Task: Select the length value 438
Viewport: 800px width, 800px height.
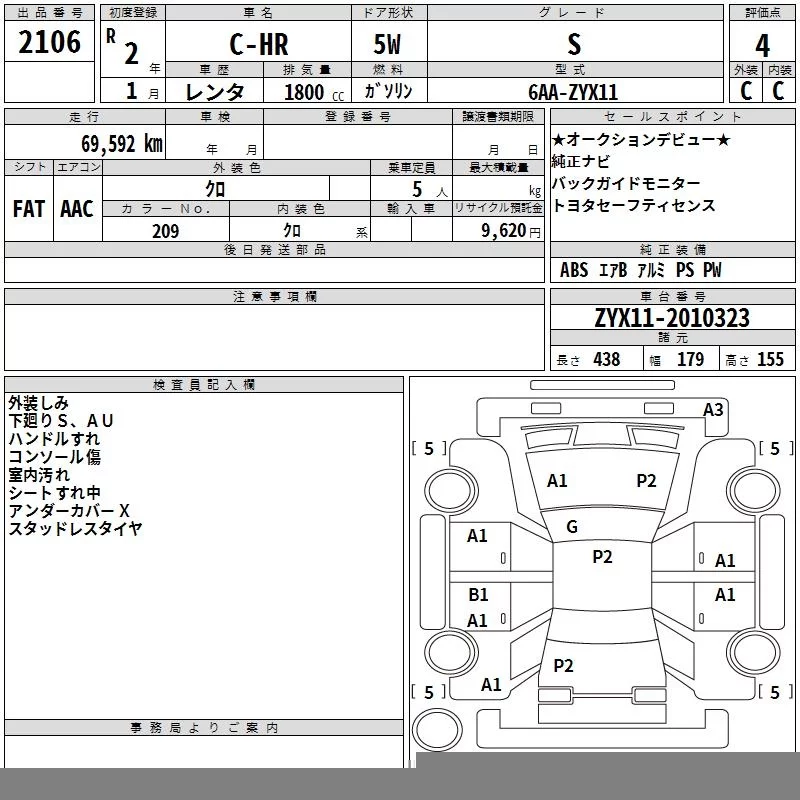Action: pos(607,359)
